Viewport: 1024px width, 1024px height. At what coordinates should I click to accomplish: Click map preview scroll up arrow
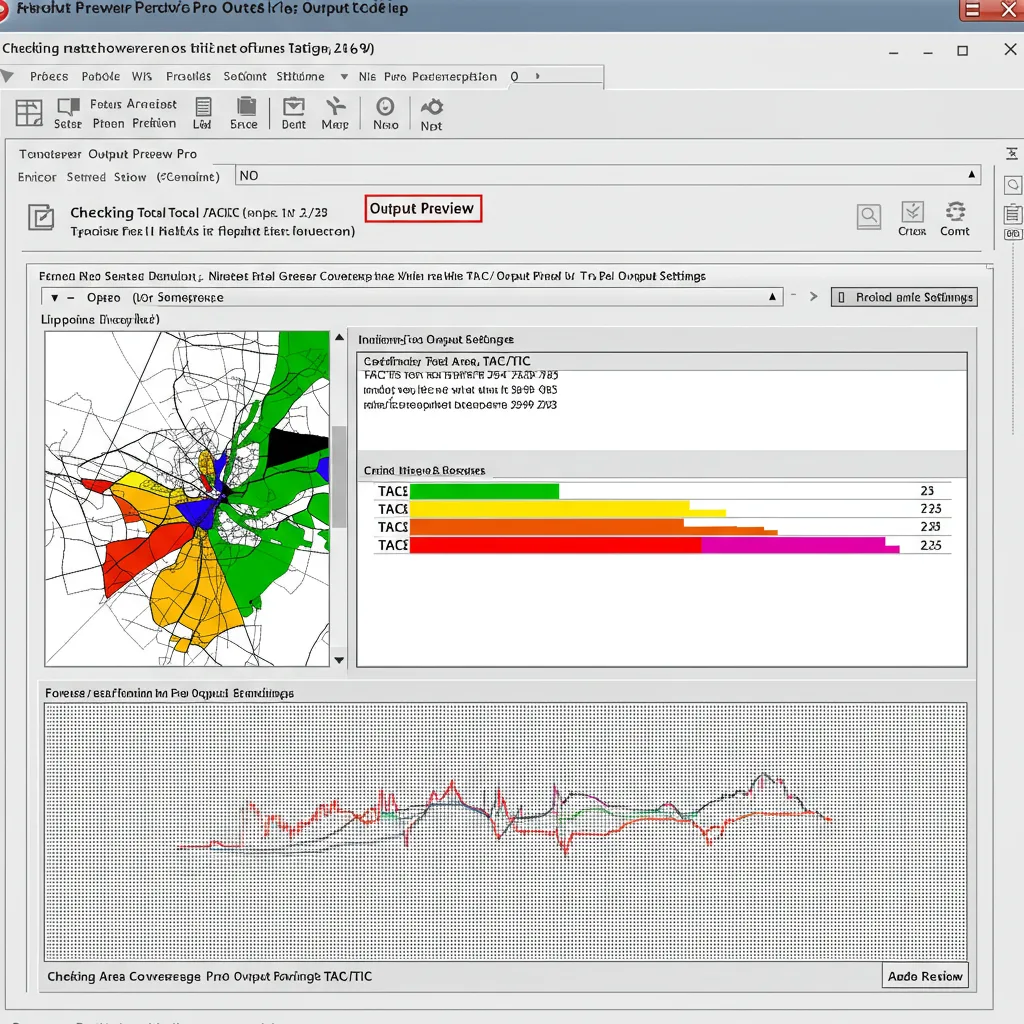tap(340, 338)
